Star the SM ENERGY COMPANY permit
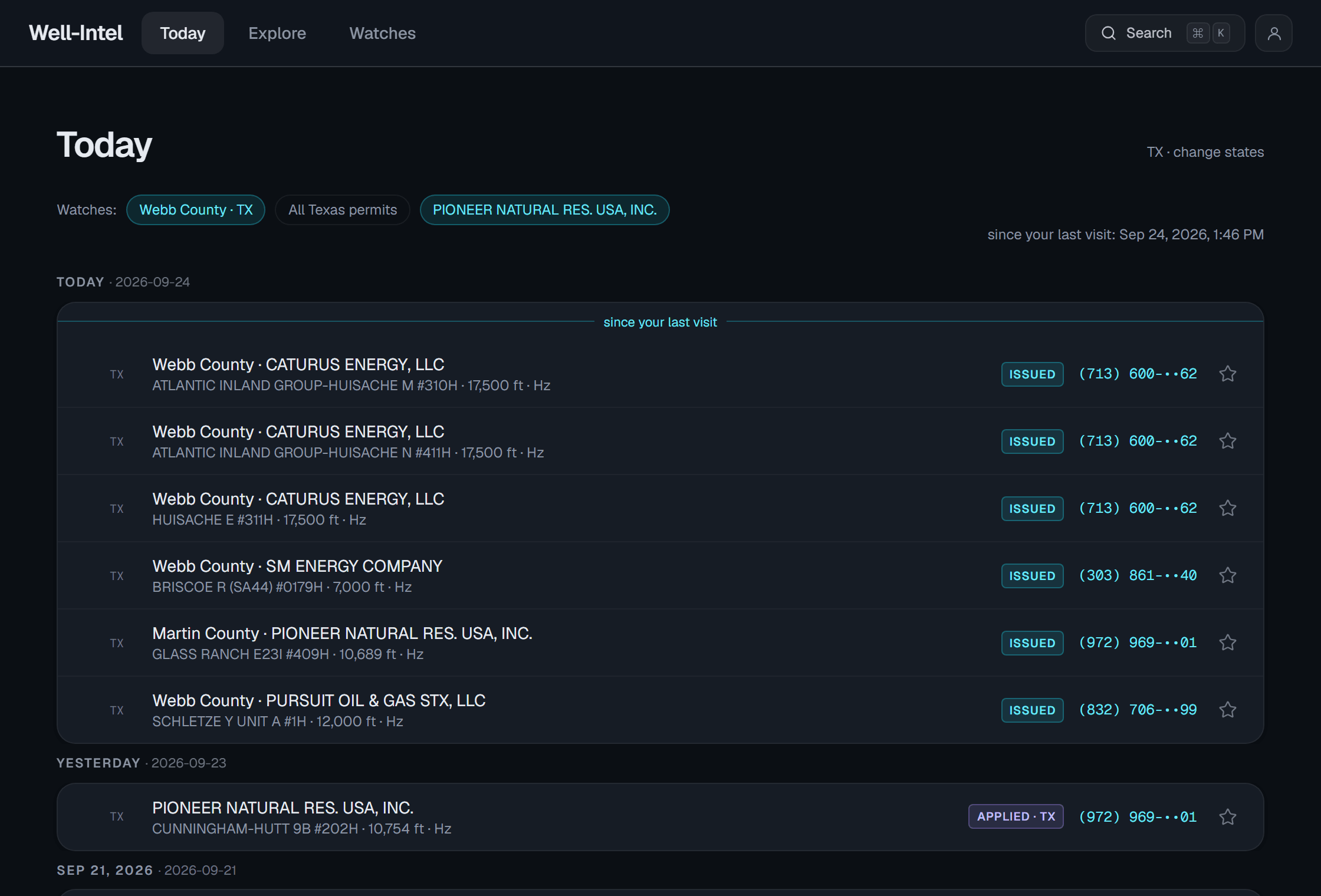 1227,575
